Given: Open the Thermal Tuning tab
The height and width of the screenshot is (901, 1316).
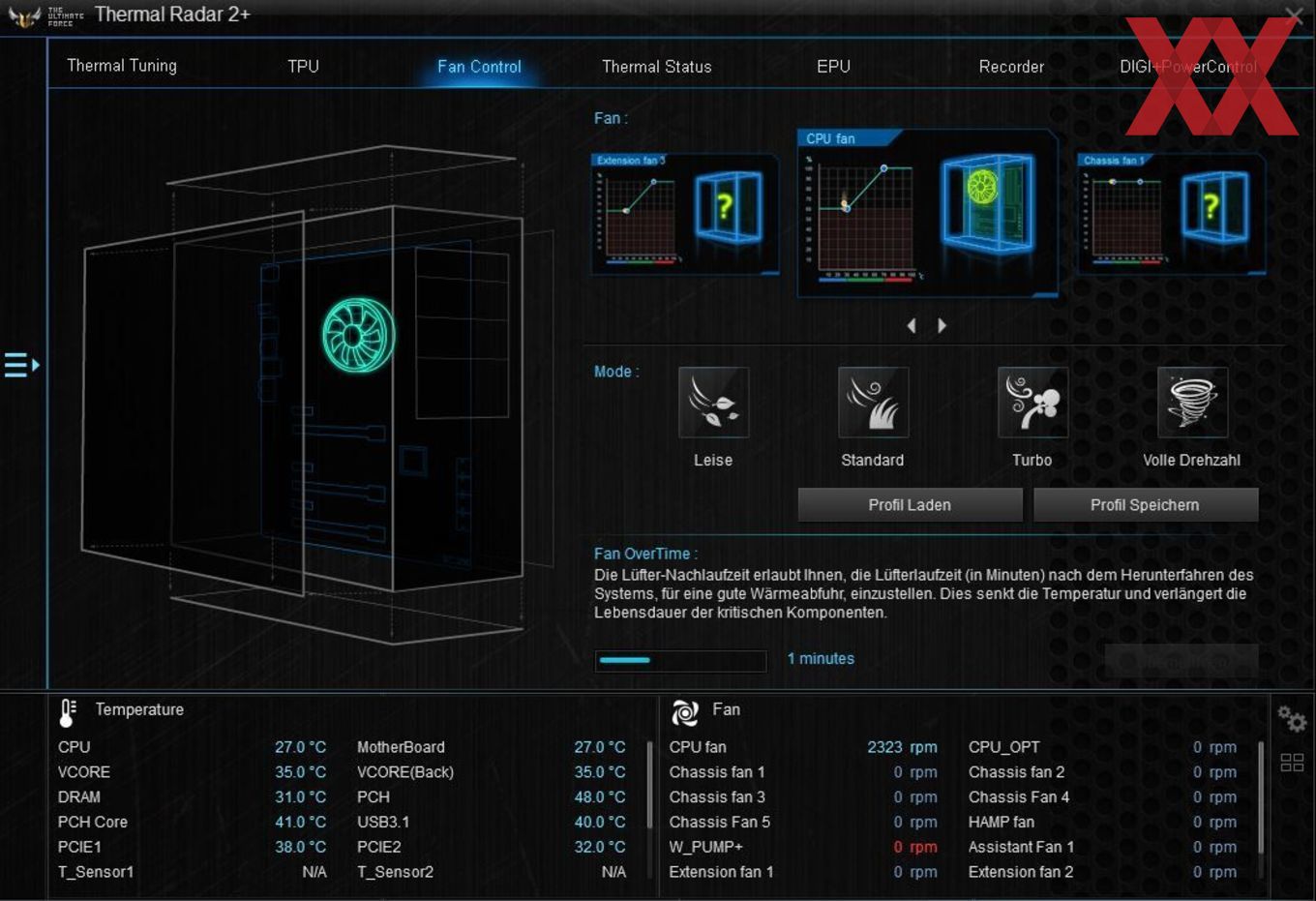Looking at the screenshot, I should click(x=122, y=66).
